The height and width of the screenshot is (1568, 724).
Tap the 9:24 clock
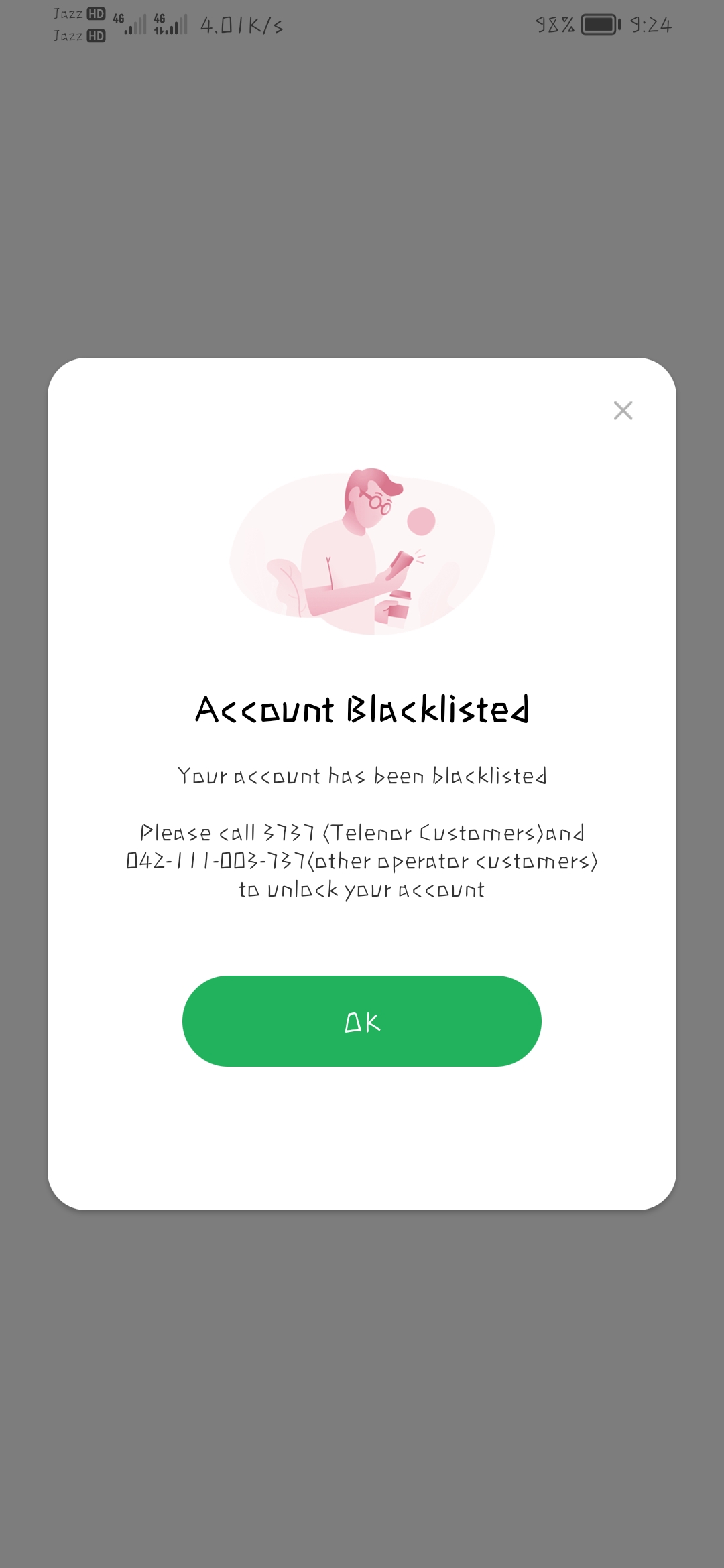tap(650, 25)
